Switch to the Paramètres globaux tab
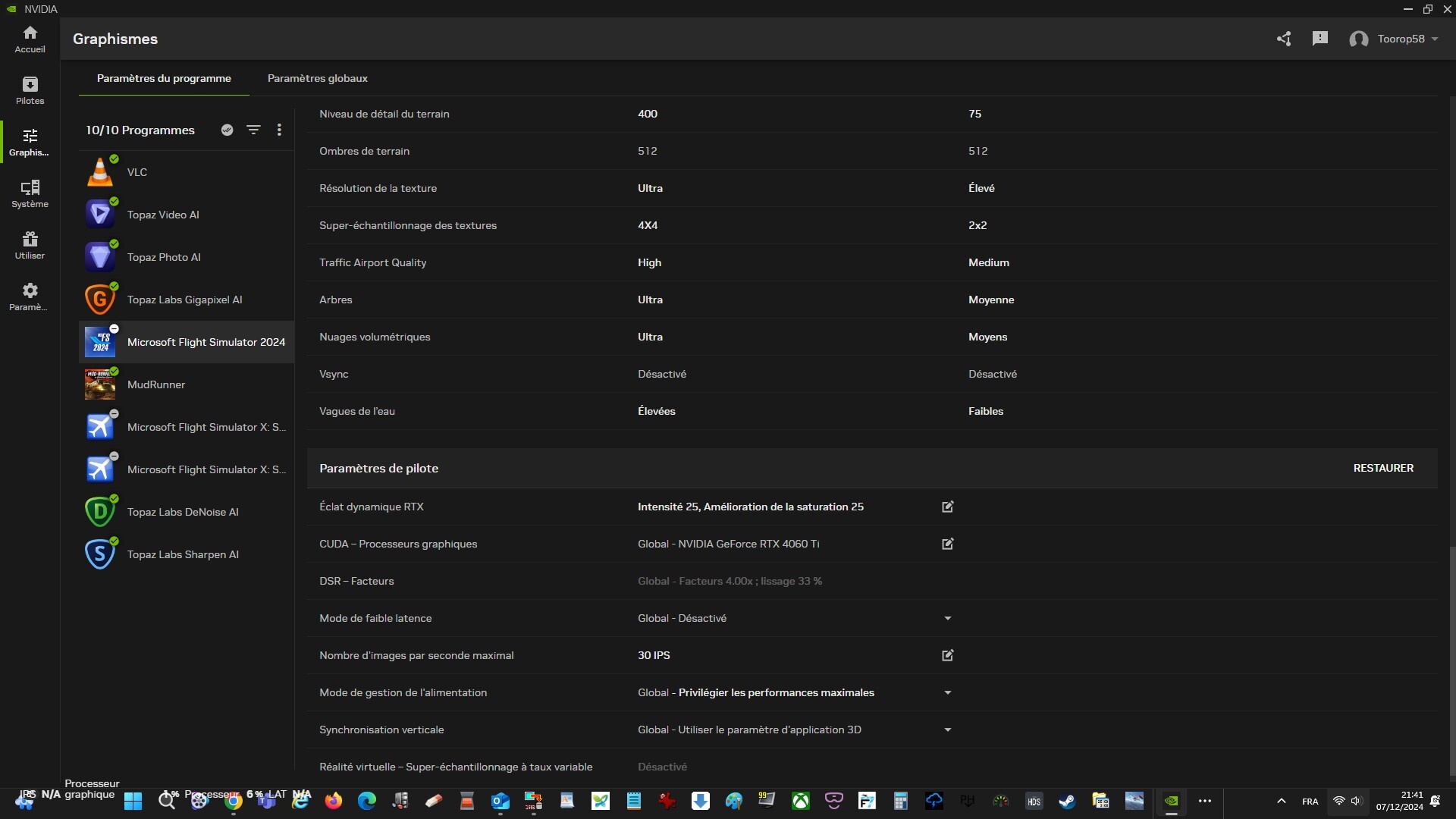Image resolution: width=1456 pixels, height=819 pixels. [317, 78]
